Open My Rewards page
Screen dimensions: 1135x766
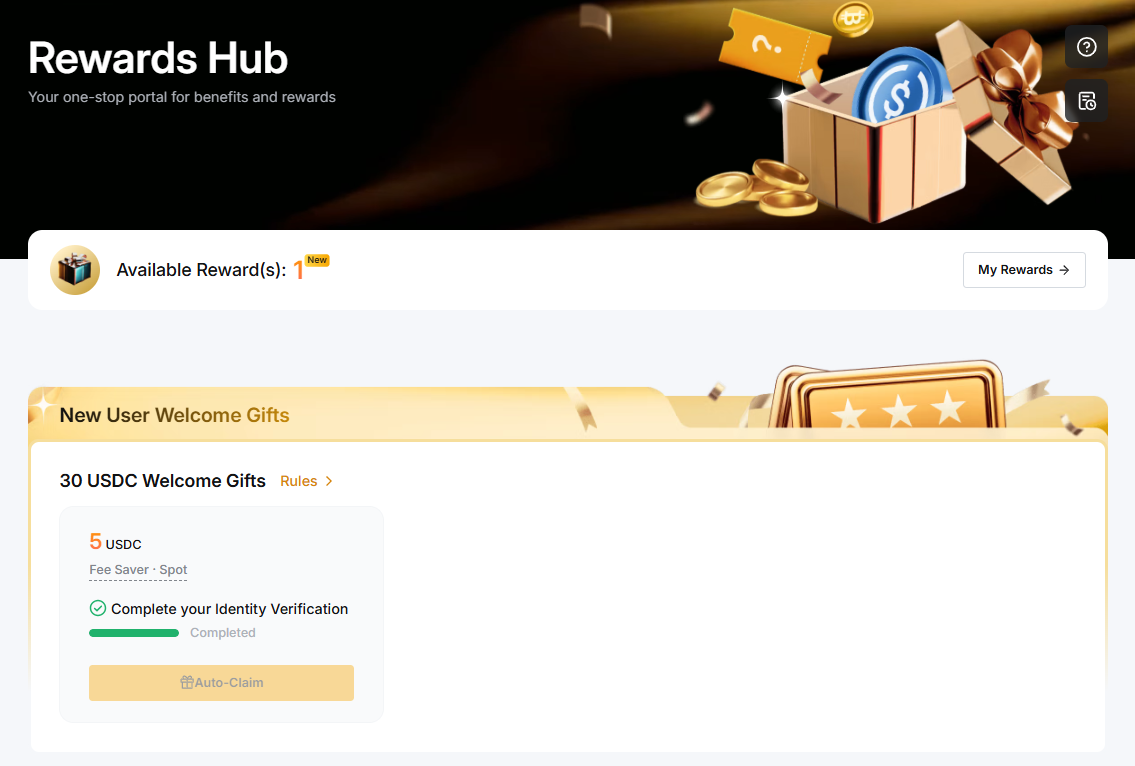pos(1024,270)
